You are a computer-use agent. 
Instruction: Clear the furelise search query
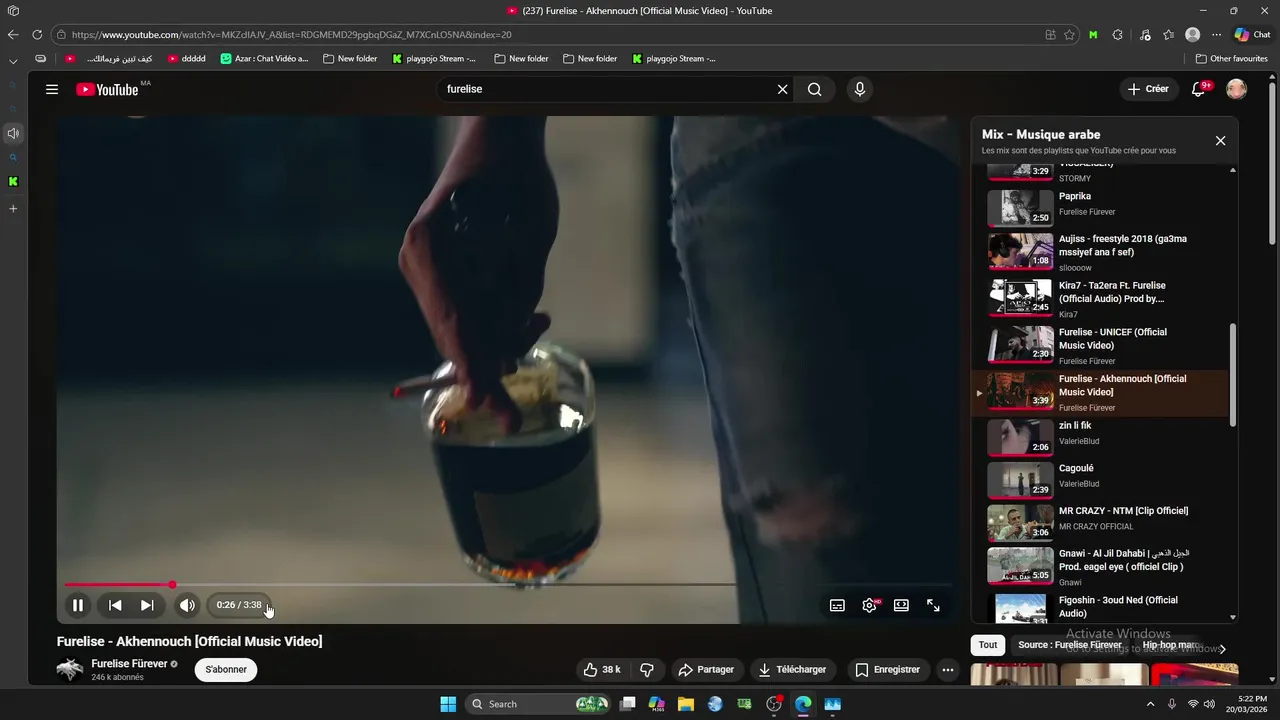click(x=782, y=89)
